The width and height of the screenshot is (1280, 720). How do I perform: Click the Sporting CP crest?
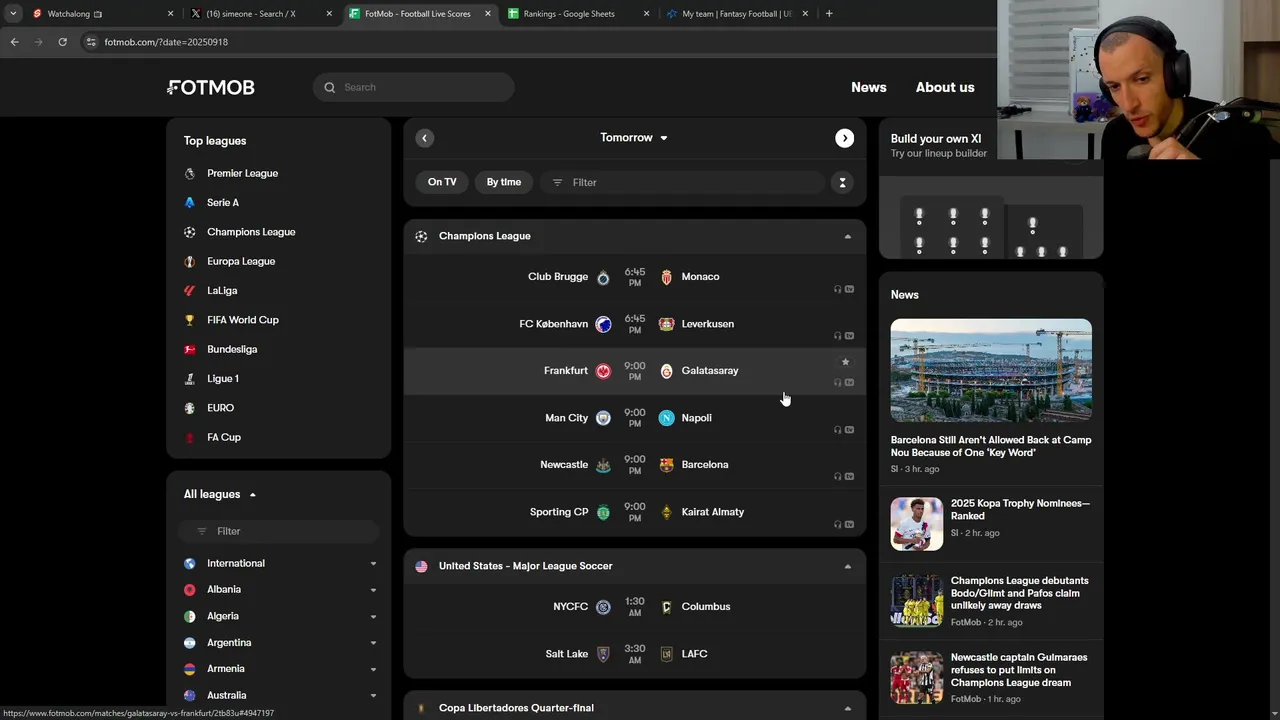tap(603, 512)
